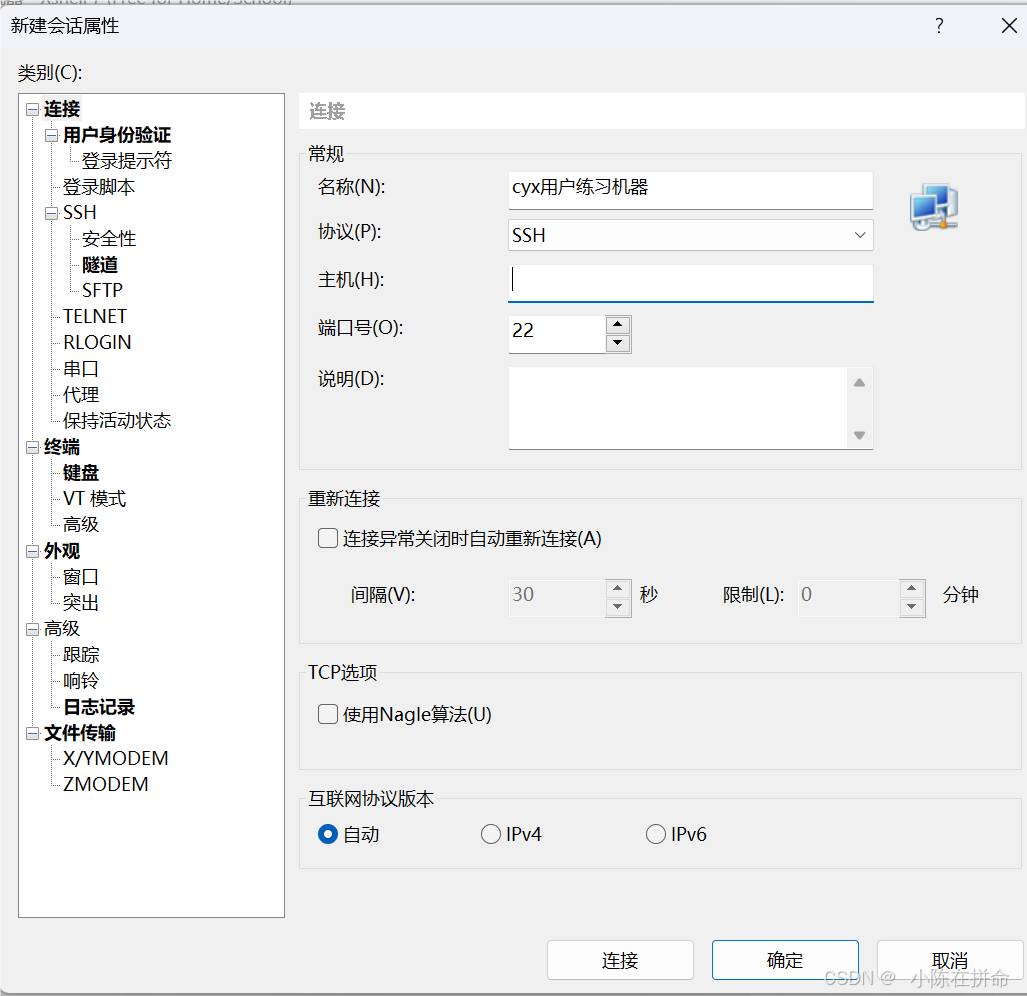Select 高级 under 终端

click(81, 525)
